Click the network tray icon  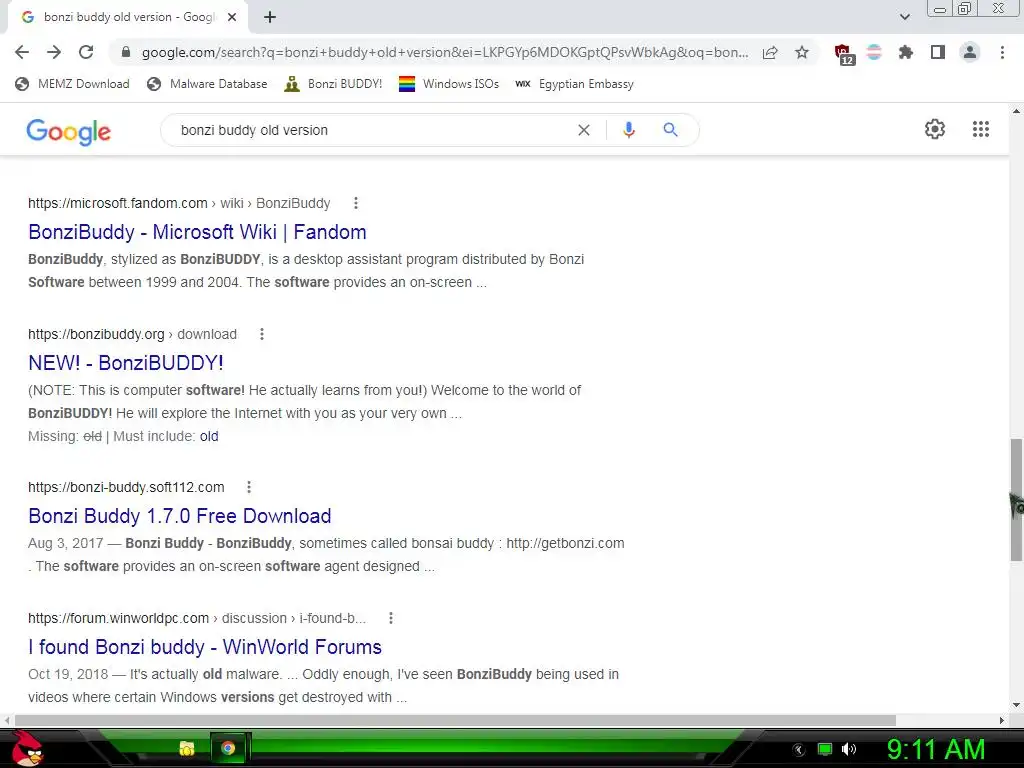pyautogui.click(x=825, y=749)
